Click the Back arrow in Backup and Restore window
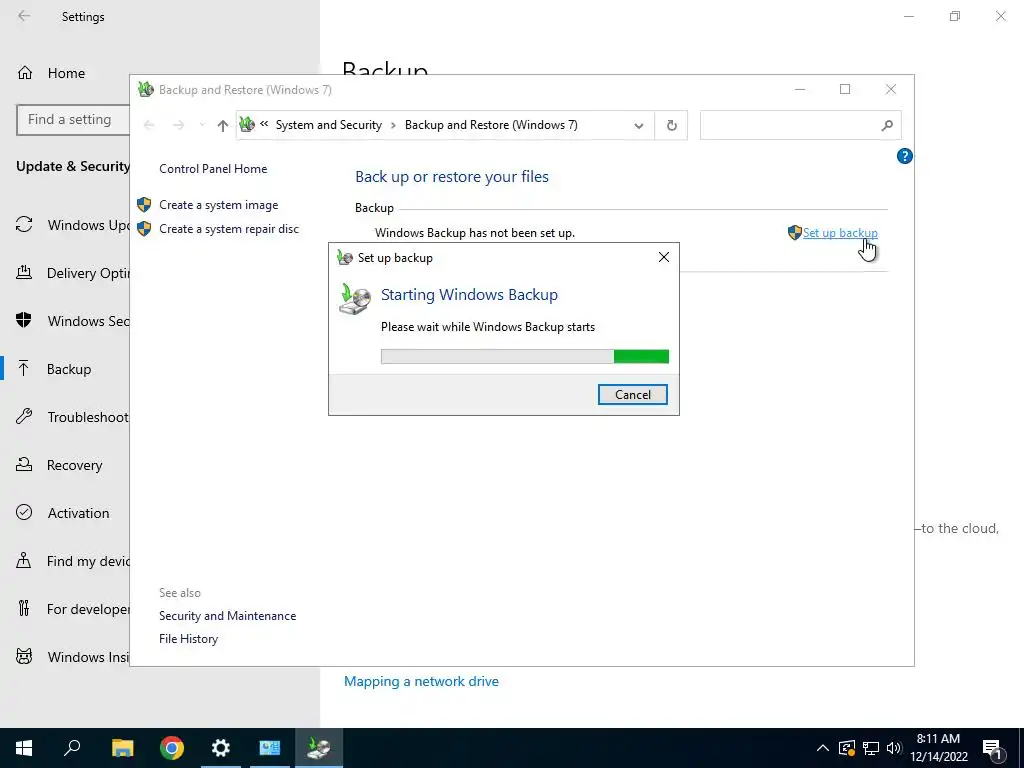Image resolution: width=1024 pixels, height=768 pixels. click(149, 125)
